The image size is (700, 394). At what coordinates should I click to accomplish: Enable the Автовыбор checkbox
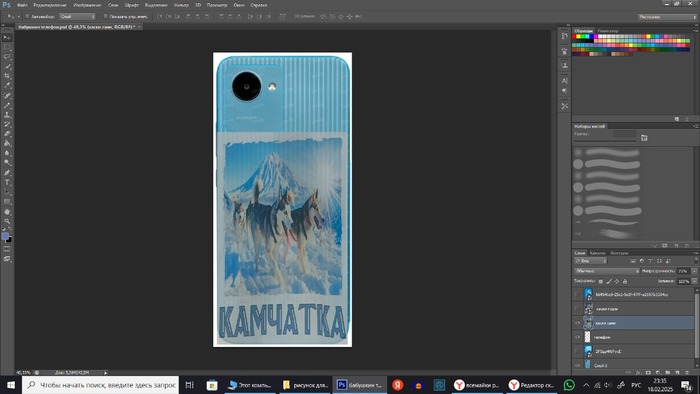click(27, 17)
